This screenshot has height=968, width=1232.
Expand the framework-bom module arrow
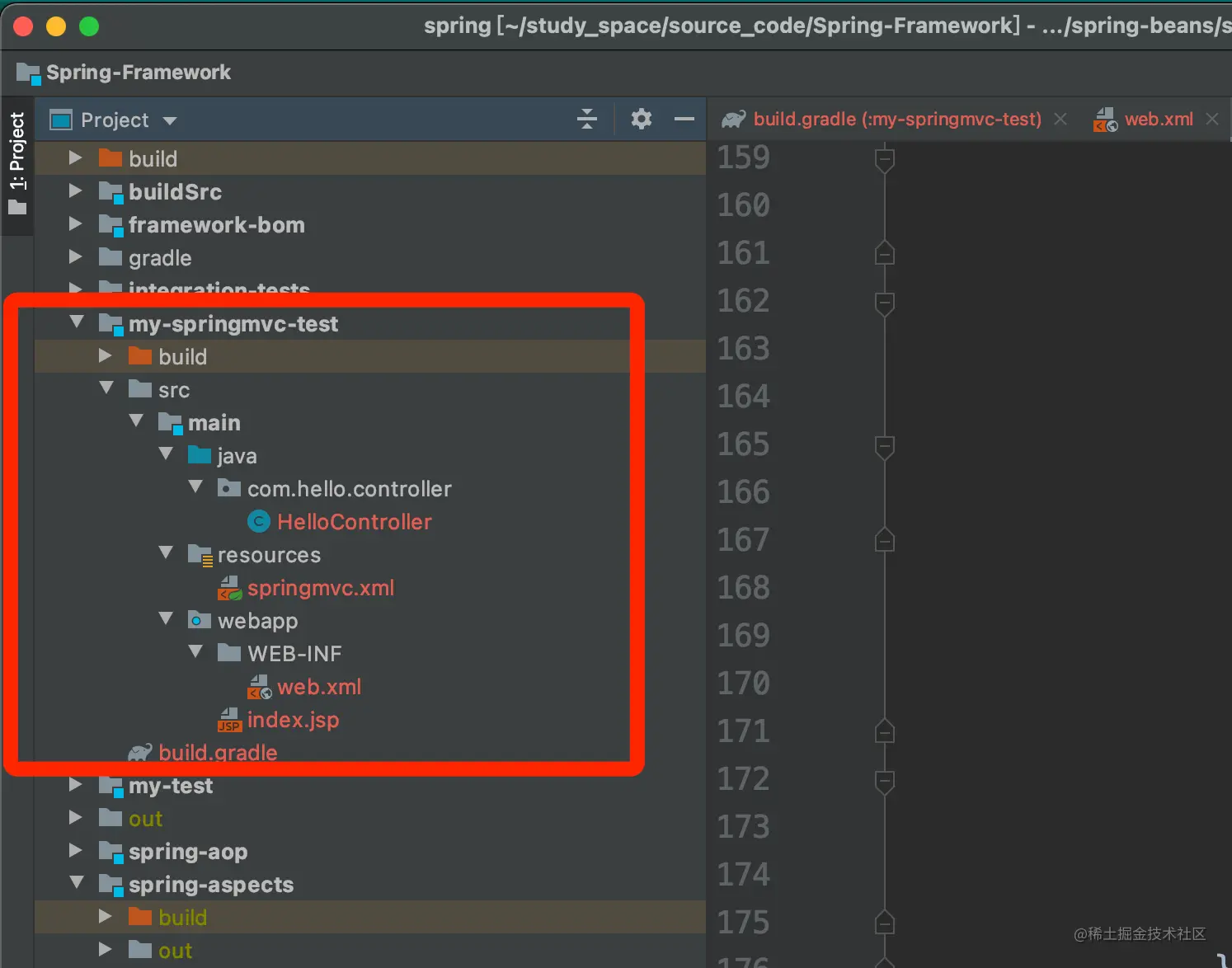tap(75, 223)
